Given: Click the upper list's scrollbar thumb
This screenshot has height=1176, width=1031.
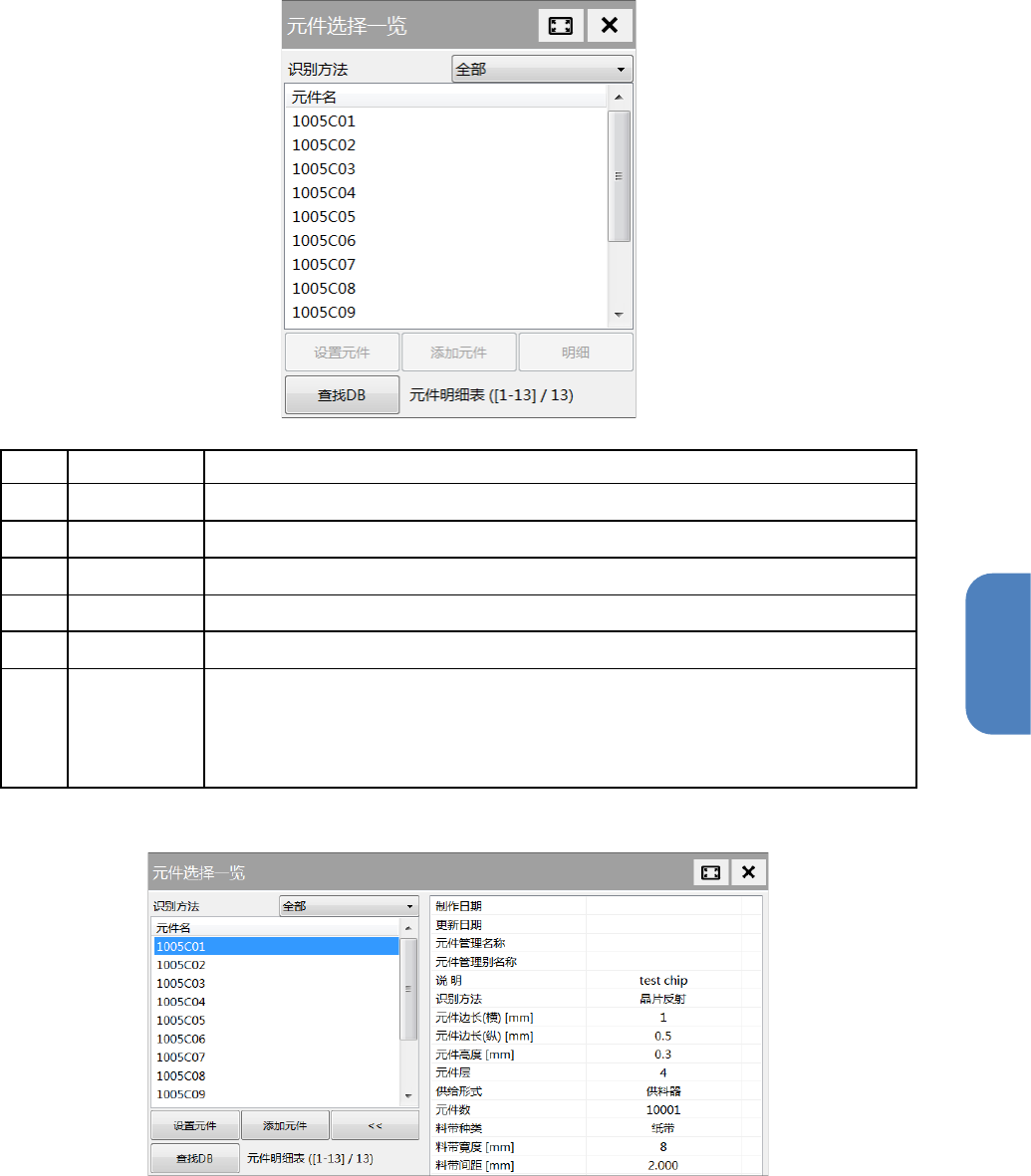Looking at the screenshot, I should 619,176.
